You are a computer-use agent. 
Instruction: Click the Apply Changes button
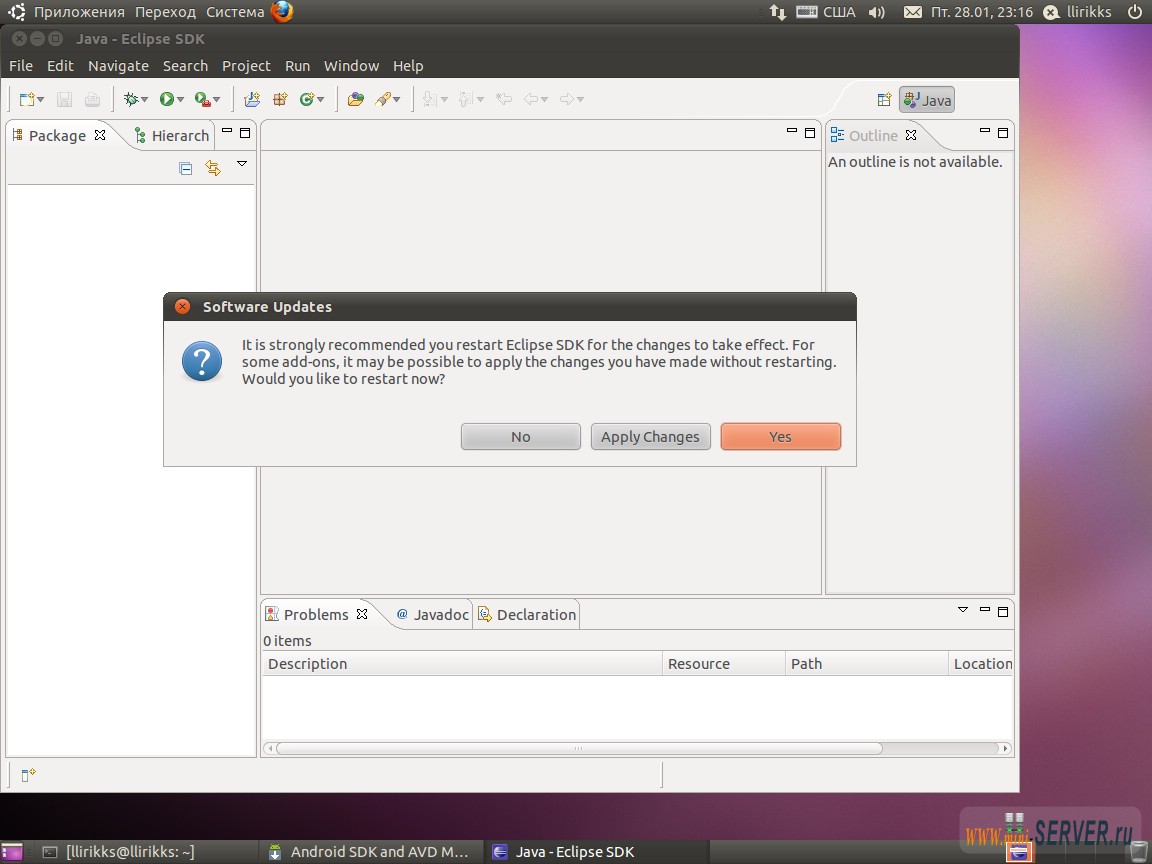pos(650,436)
